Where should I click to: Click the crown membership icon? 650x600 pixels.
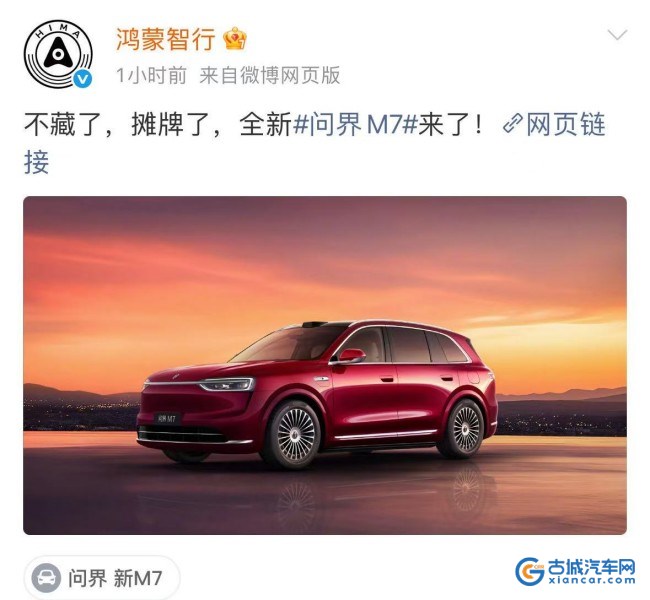tap(235, 39)
